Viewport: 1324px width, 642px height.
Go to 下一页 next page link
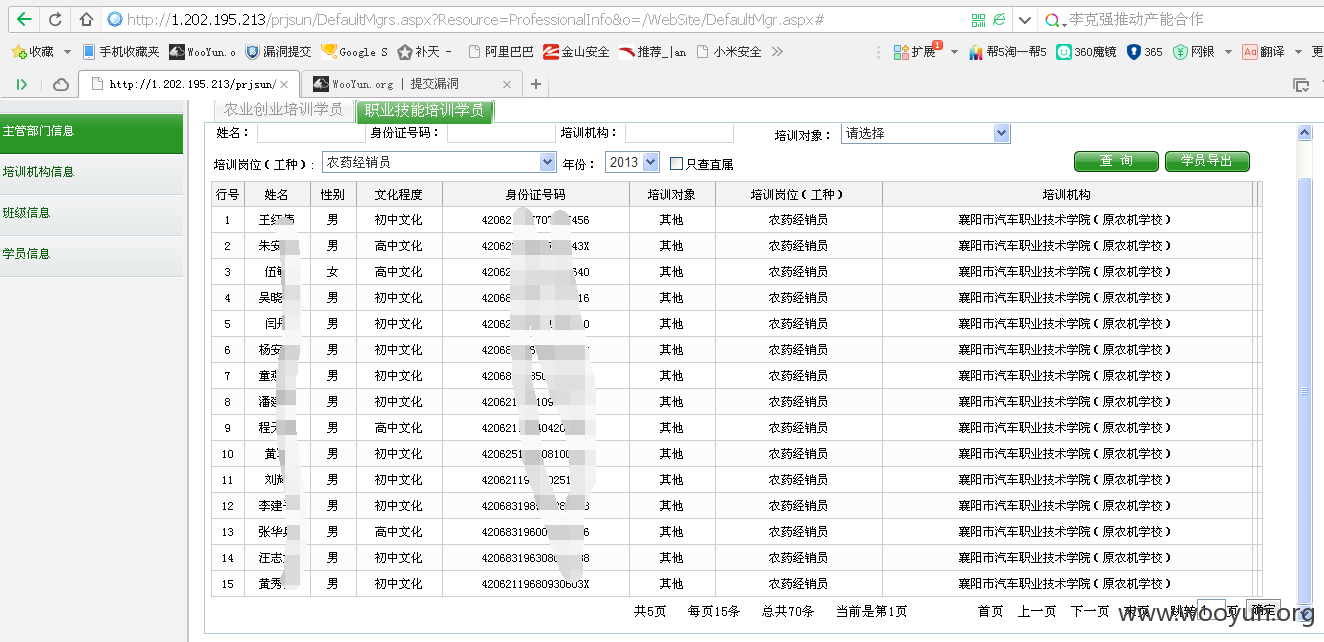[1090, 611]
